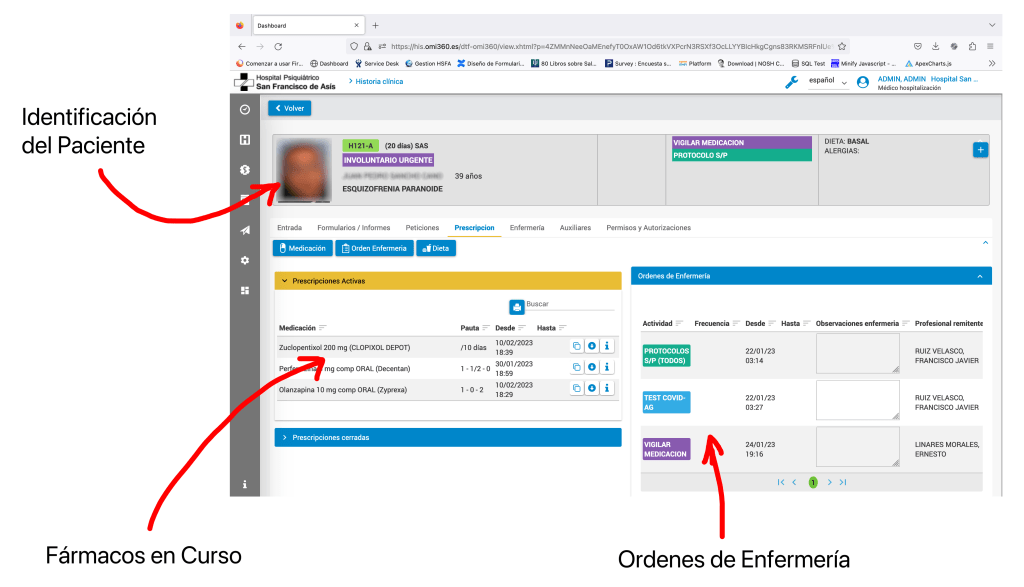Screen dimensions: 1024x587
Task: Open info icon for Zuclopentixol prescription
Action: pos(607,346)
